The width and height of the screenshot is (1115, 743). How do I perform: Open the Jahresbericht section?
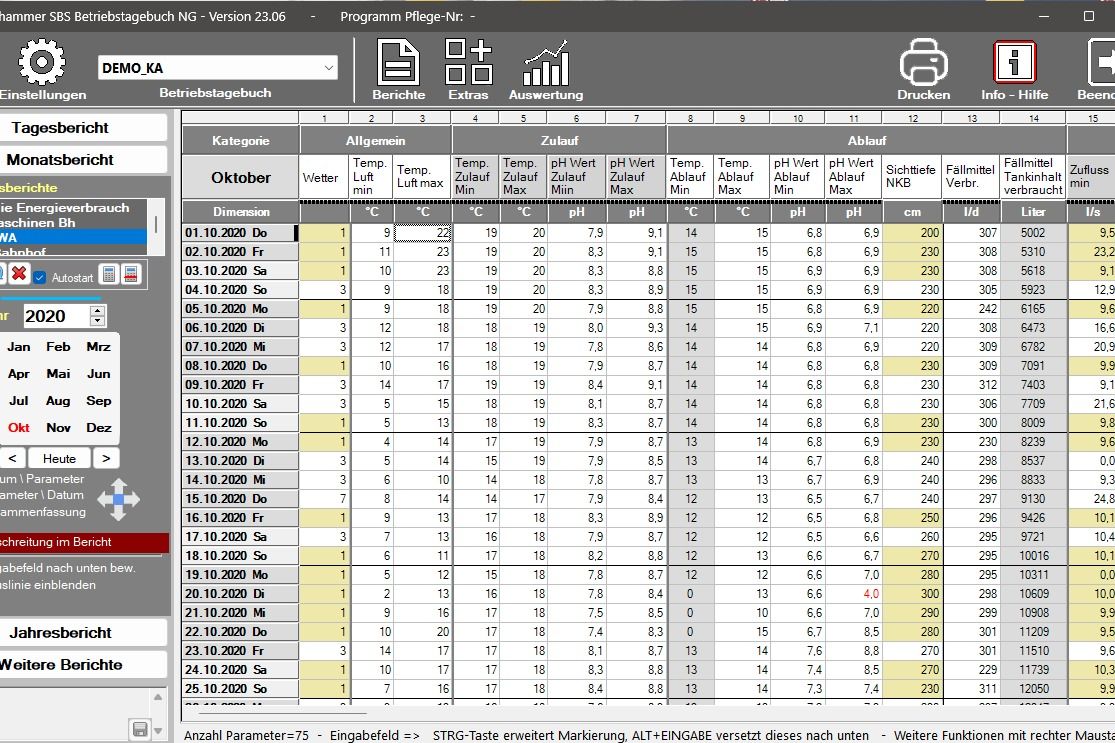60,633
